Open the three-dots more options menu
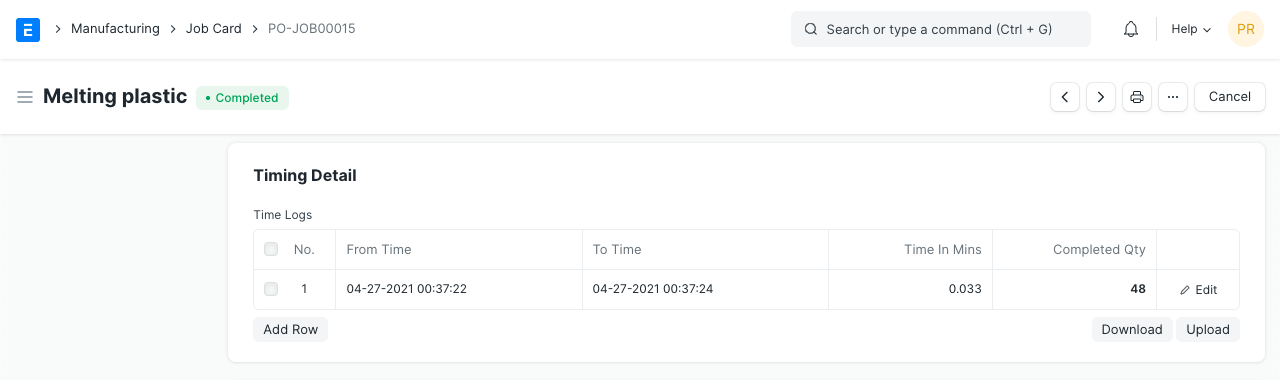The height and width of the screenshot is (380, 1280). tap(1173, 97)
